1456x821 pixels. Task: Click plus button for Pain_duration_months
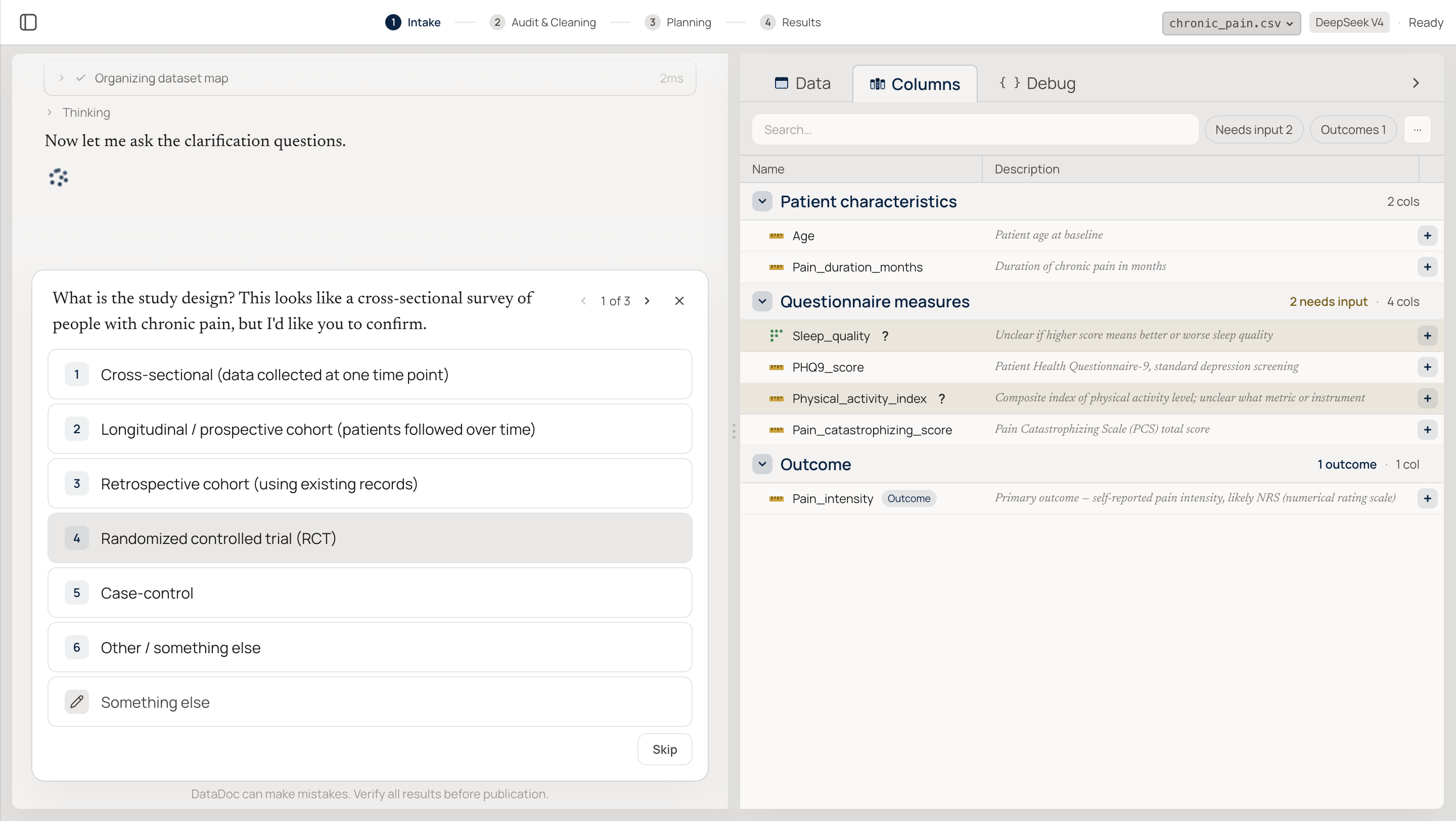tap(1427, 267)
